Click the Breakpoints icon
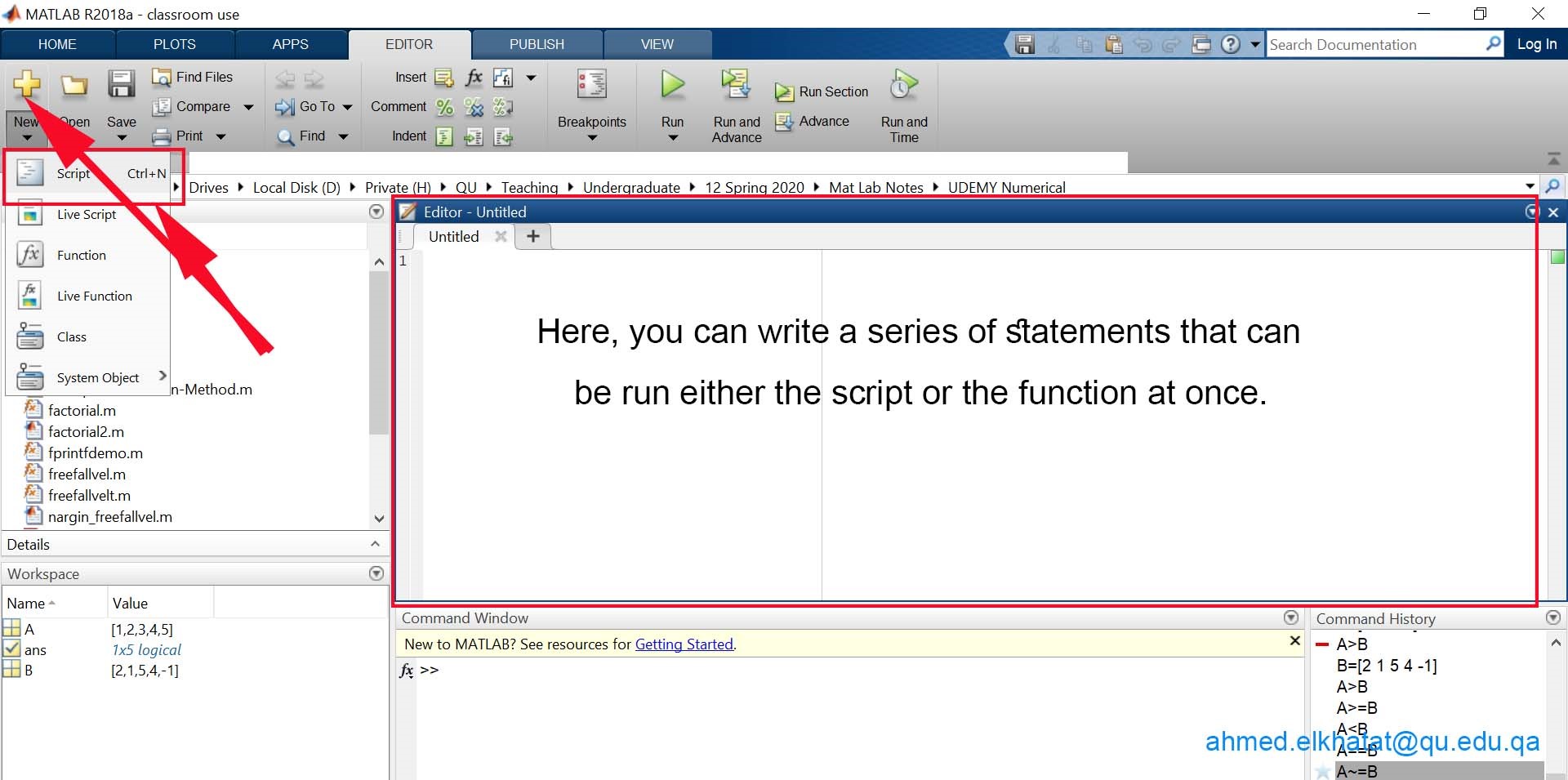 [x=591, y=84]
